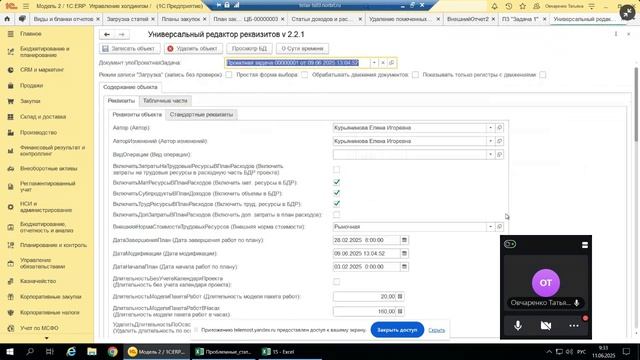Open Содержание объекта tab
Viewport: 640px width, 360px height.
[130, 87]
